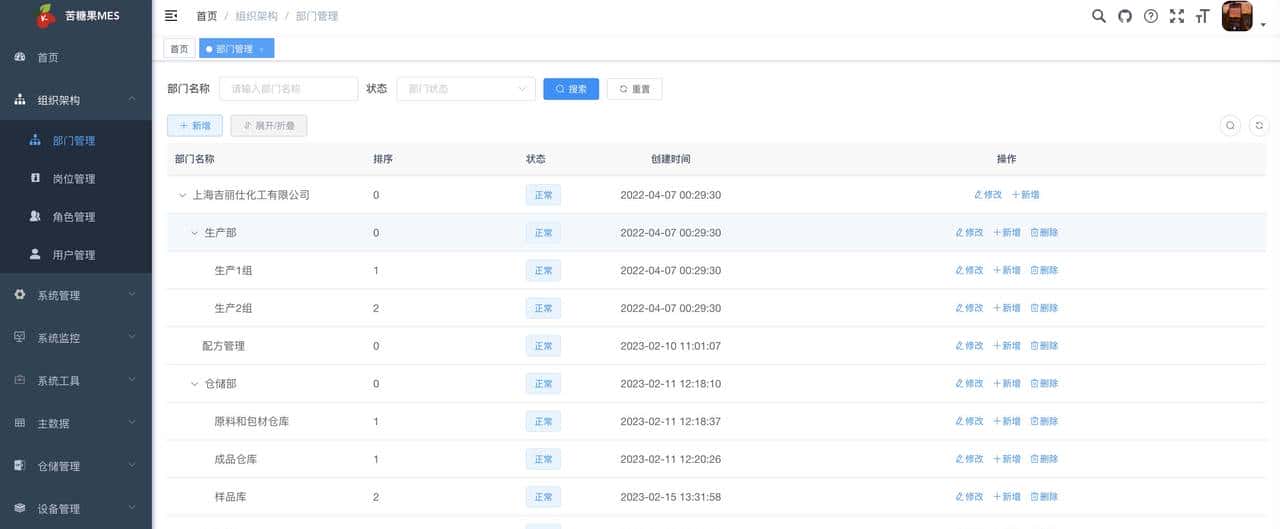Open the search icon in top header
Viewport: 1280px width, 529px height.
(1099, 16)
